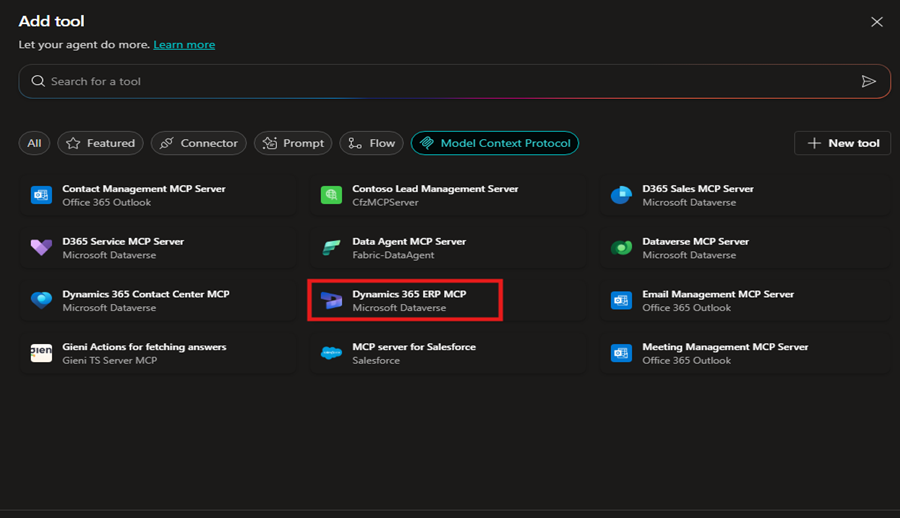Viewport: 900px width, 518px height.
Task: Click Microsoft Dataverse under Dynamics 365 Contact Center
Action: (x=109, y=308)
